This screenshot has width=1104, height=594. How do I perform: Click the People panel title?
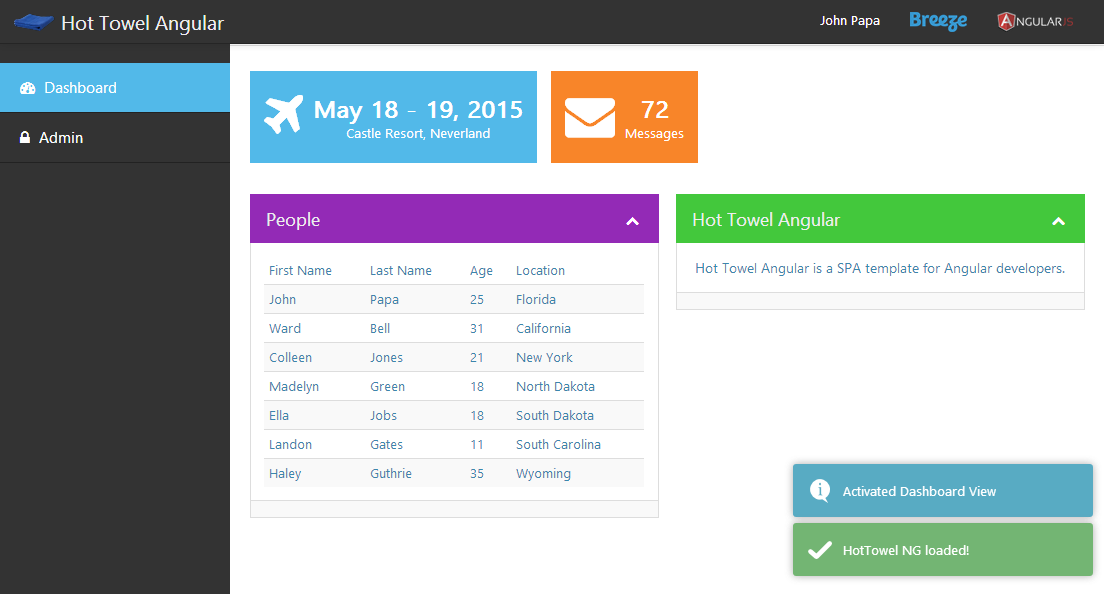click(293, 220)
